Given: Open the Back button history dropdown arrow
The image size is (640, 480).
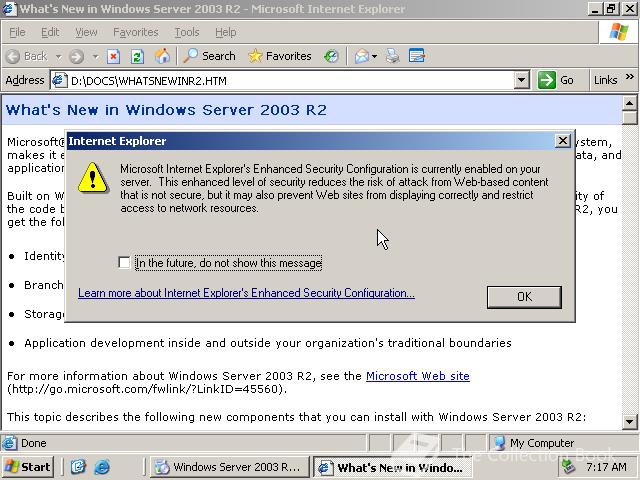Looking at the screenshot, I should (x=58, y=56).
